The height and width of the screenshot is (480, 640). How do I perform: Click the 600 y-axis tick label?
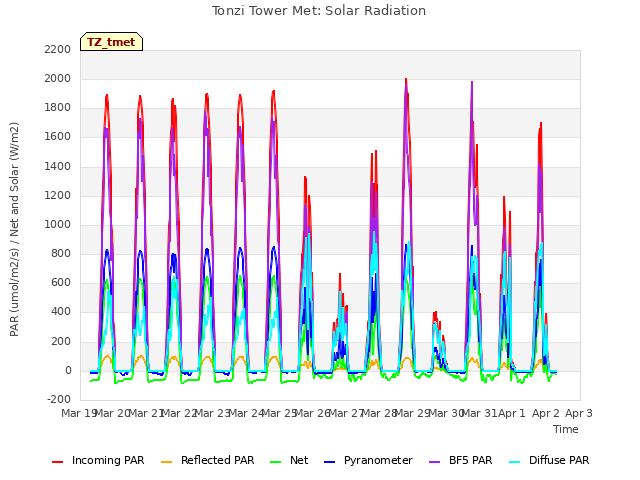pyautogui.click(x=60, y=282)
